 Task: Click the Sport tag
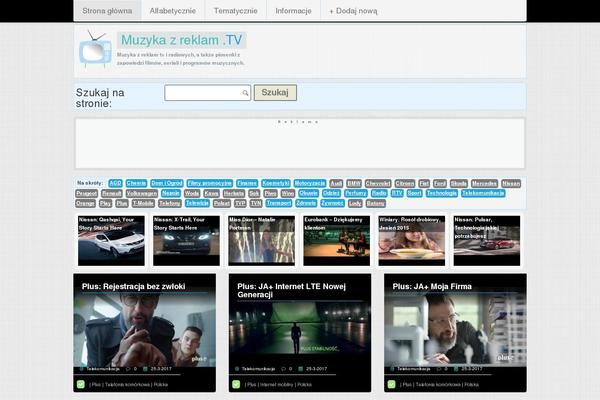point(414,193)
